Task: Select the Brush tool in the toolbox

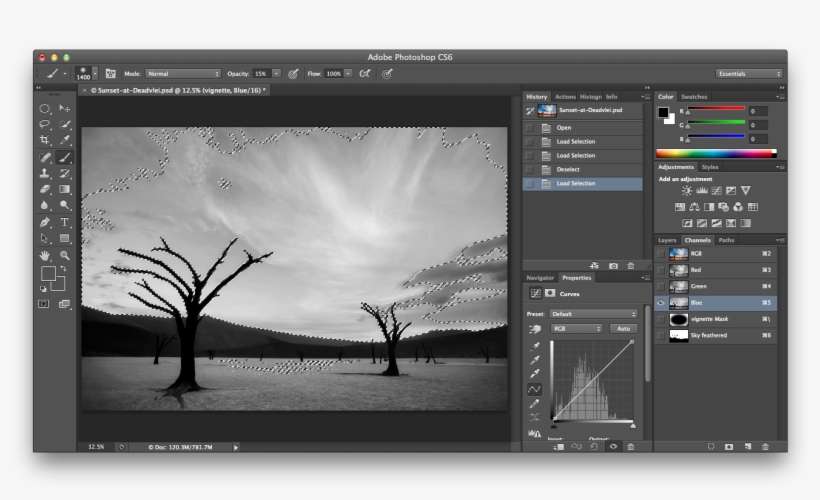Action: click(x=65, y=157)
